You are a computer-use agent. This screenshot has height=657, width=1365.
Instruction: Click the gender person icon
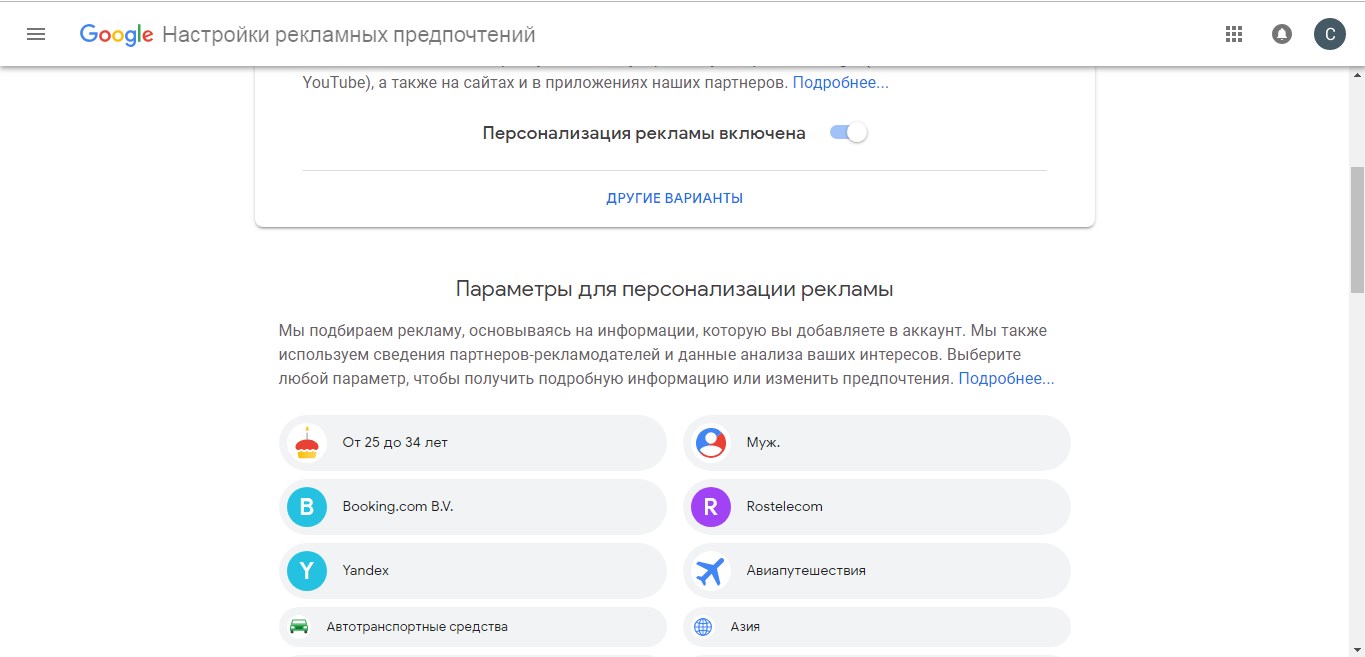711,443
